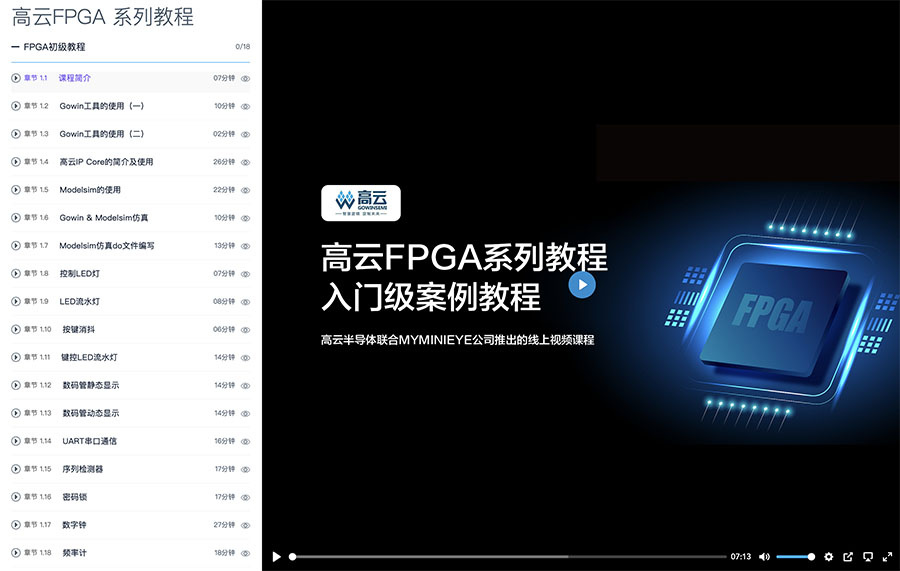Open the 数码管动态显示 lesson
Image resolution: width=900 pixels, height=571 pixels.
pos(91,413)
